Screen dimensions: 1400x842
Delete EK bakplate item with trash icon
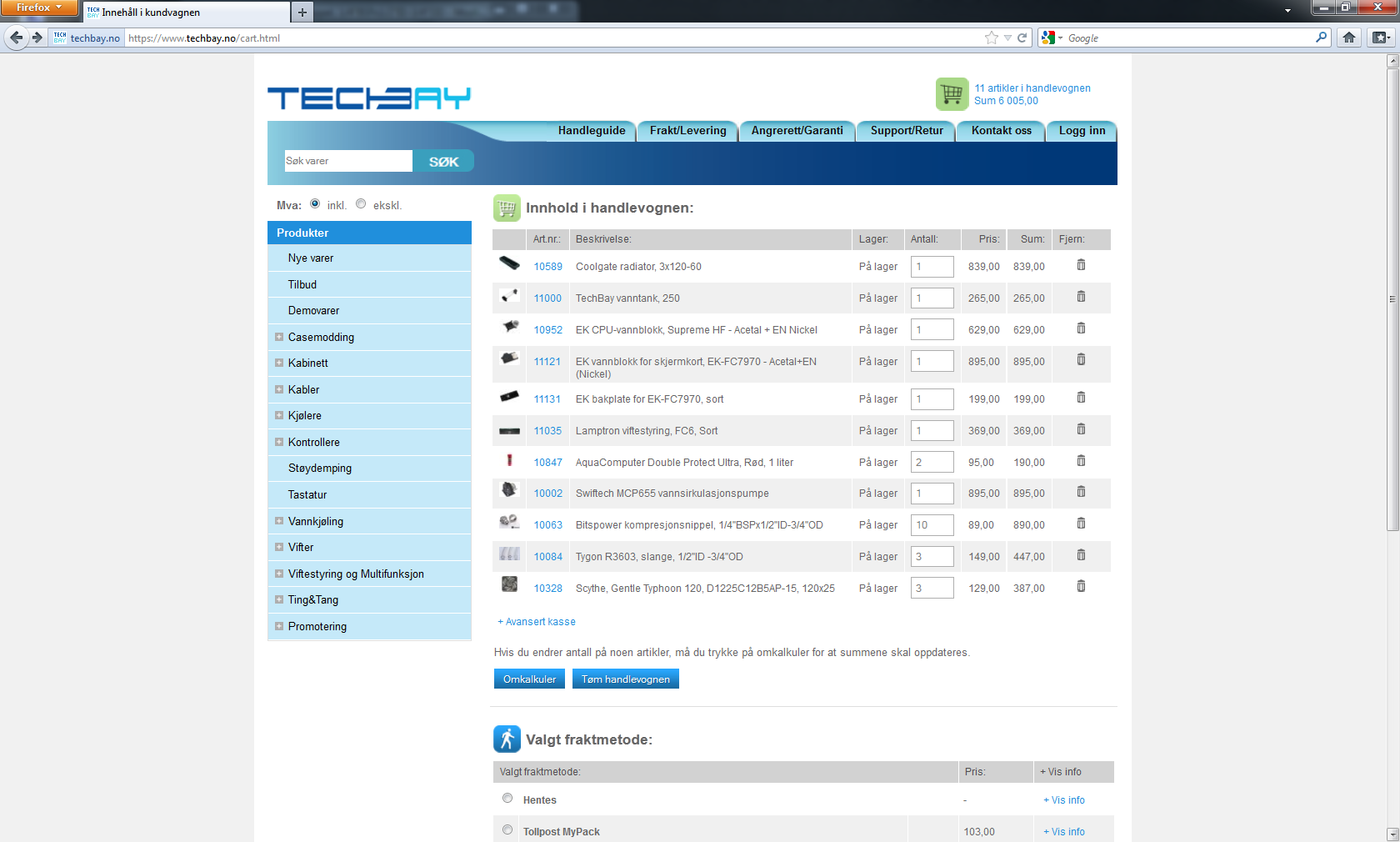coord(1081,398)
